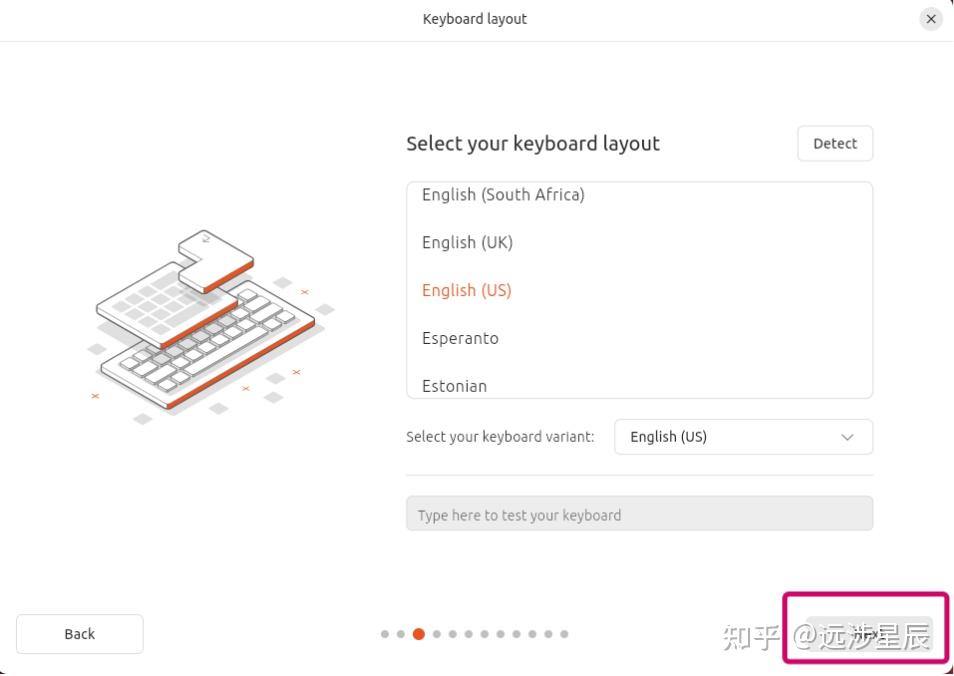Click the first progress step dot
Viewport: 954px width, 676px height.
[x=385, y=634]
